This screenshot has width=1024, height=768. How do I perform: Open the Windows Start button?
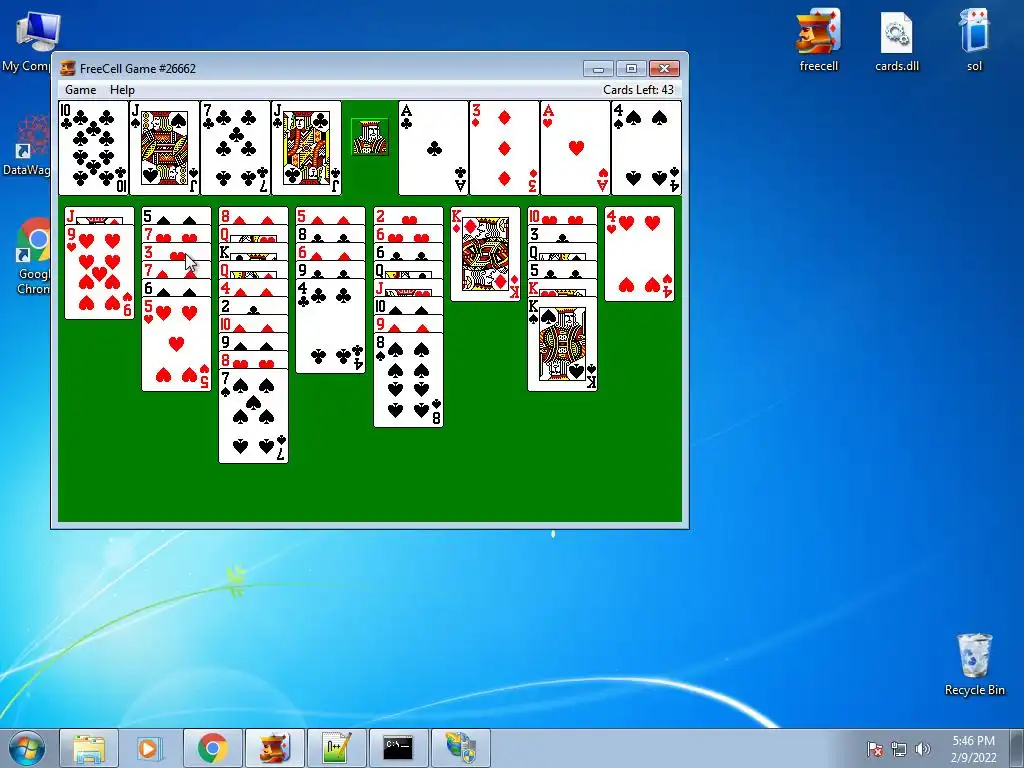[x=27, y=748]
